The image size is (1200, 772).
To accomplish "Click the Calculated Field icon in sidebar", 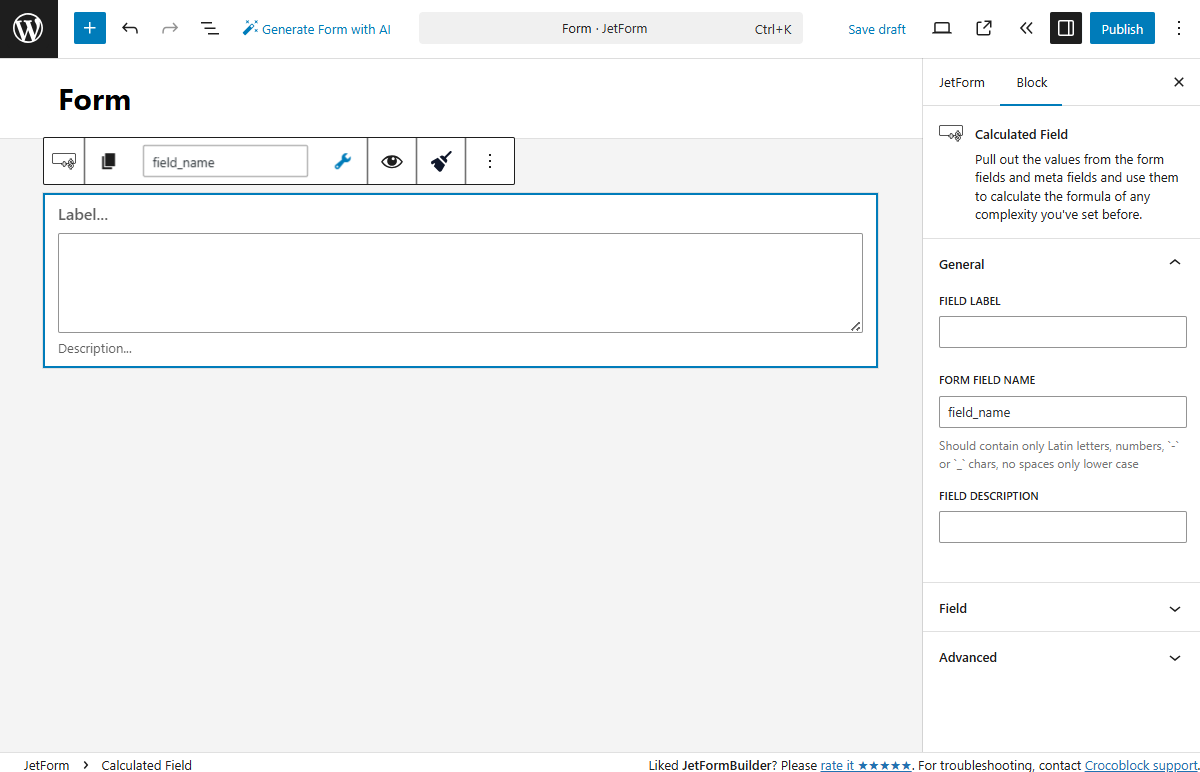I will click(951, 133).
